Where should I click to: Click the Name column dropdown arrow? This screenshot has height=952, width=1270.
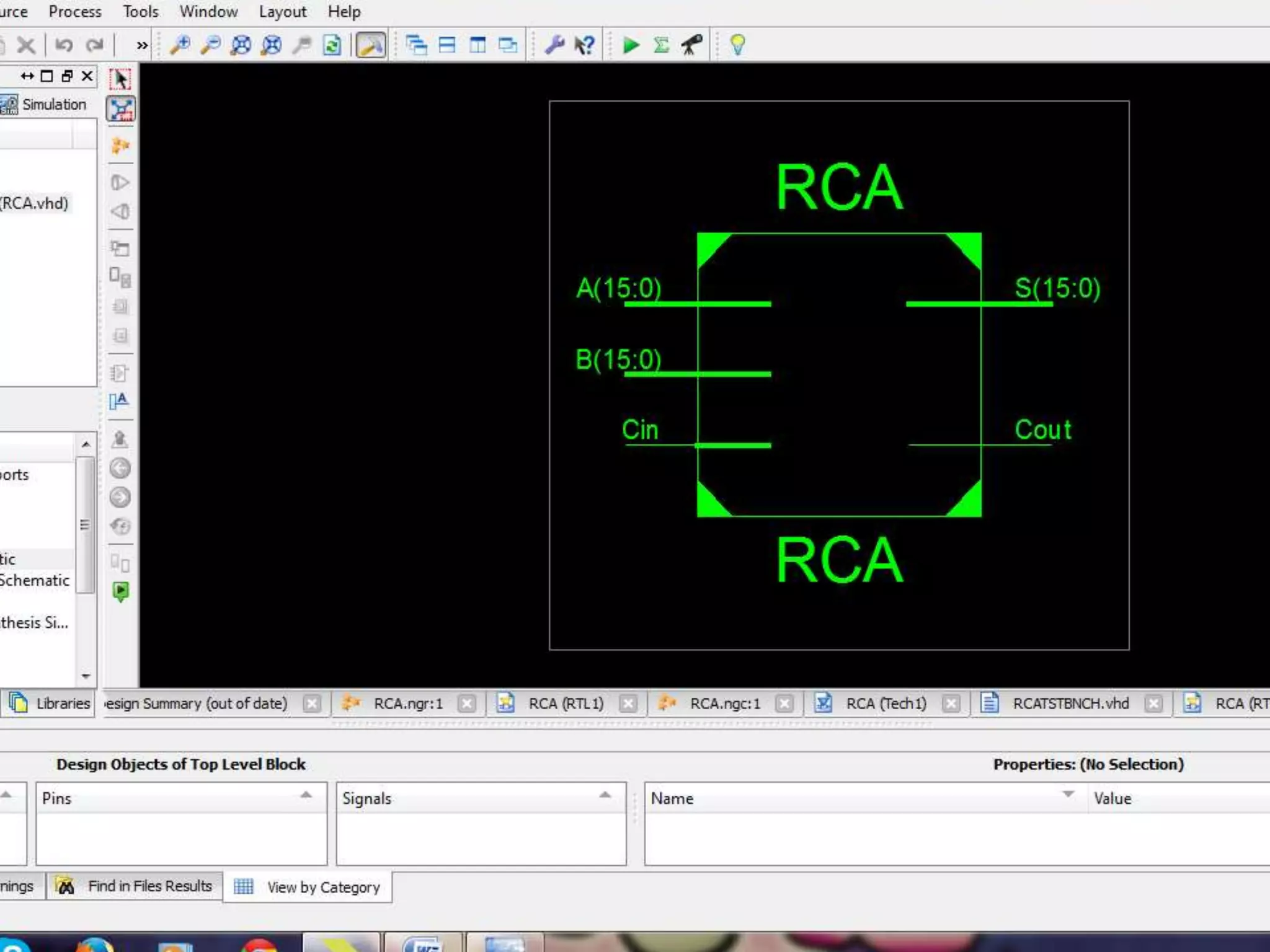(1068, 795)
